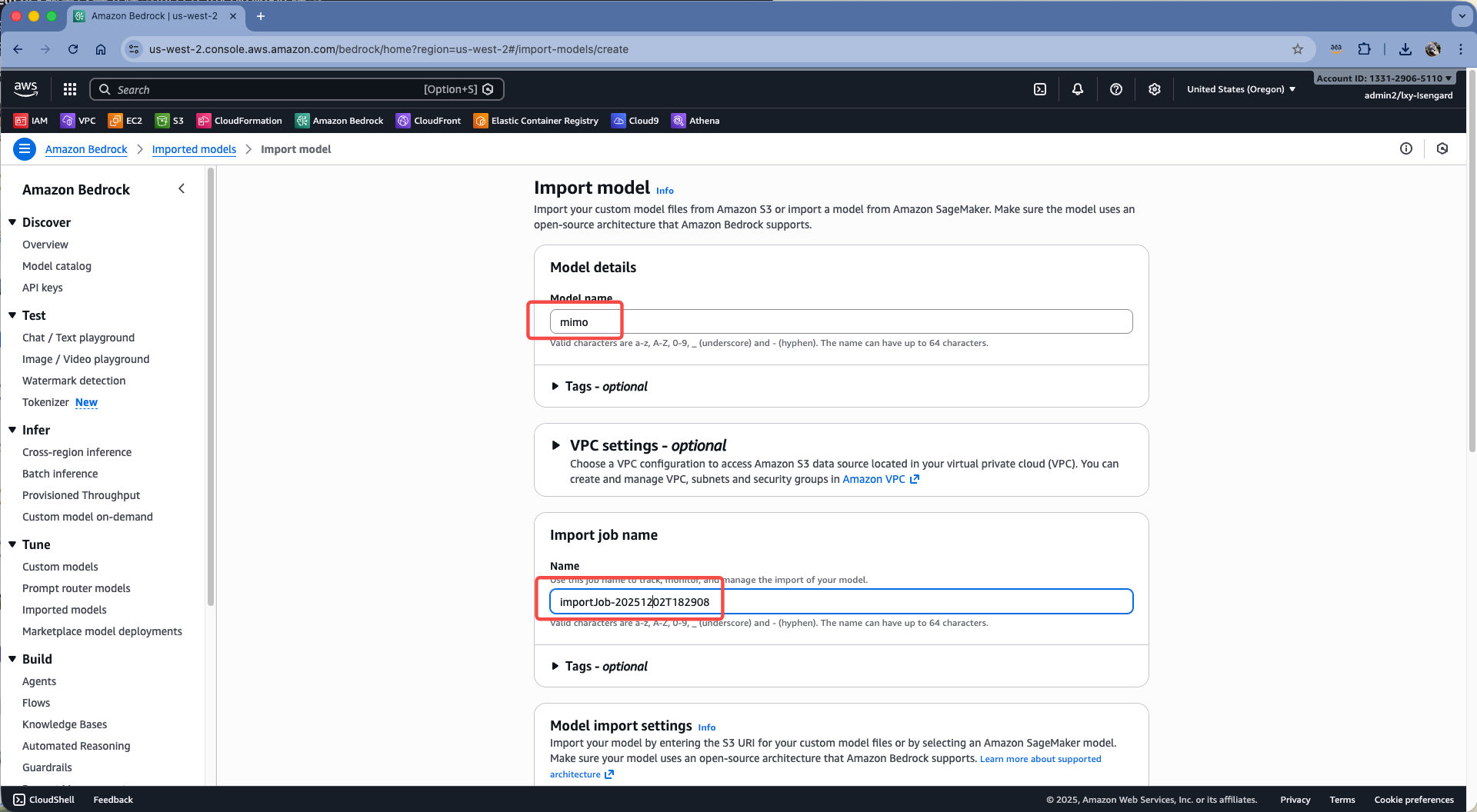This screenshot has width=1477, height=812.
Task: Open the settings gear in AWS header
Action: 1155,89
